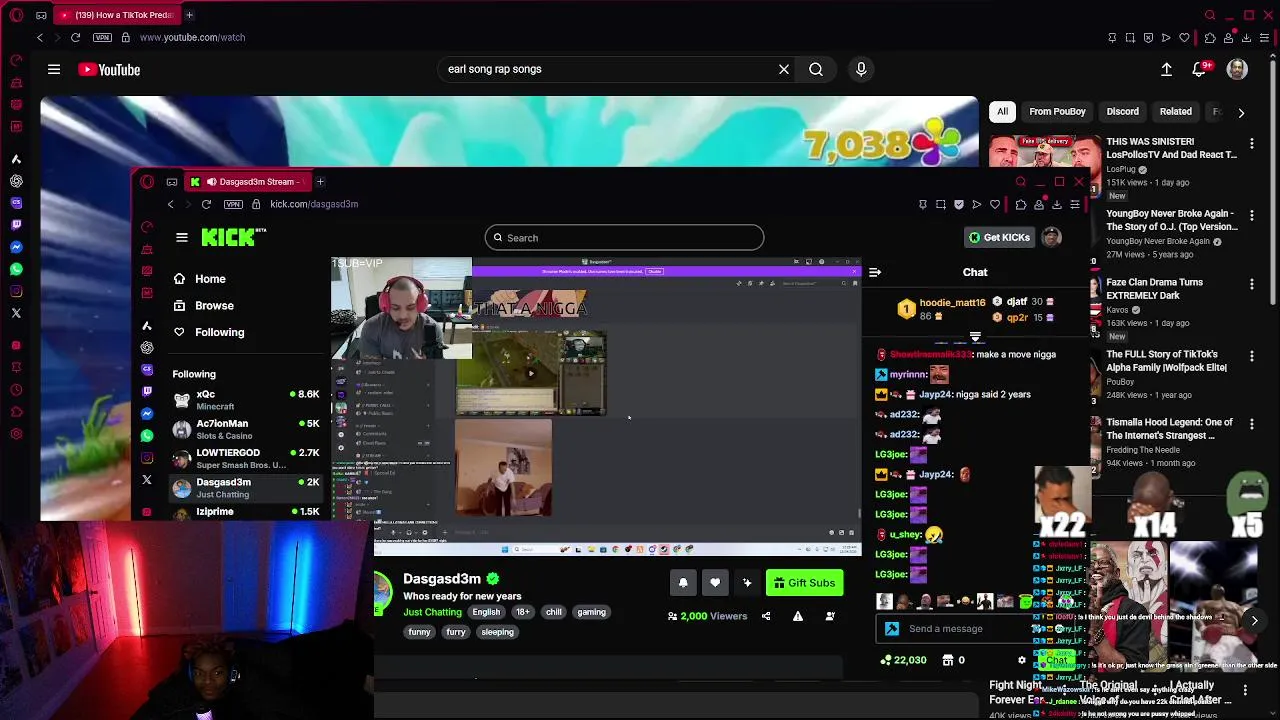Open LOWTIERGOD channel in Following list

point(246,458)
